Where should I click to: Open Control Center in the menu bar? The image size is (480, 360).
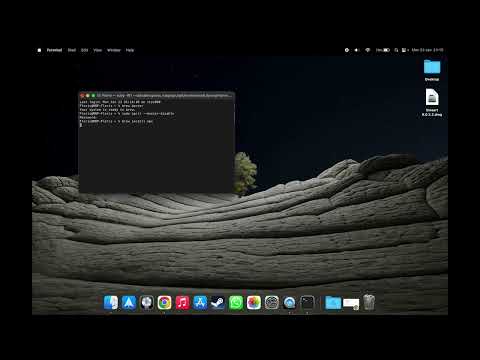point(405,50)
